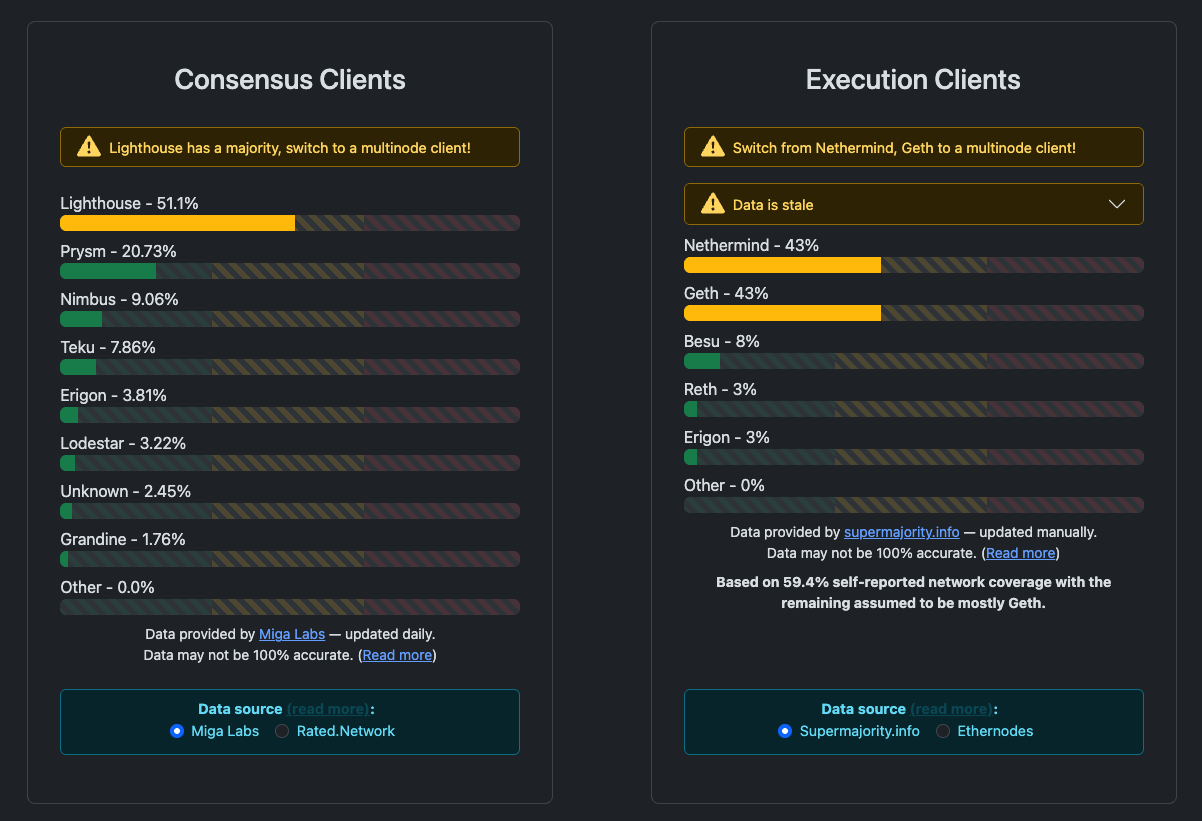The height and width of the screenshot is (821, 1202).
Task: Click the Grandine 1.76% progress bar
Action: pyautogui.click(x=290, y=559)
